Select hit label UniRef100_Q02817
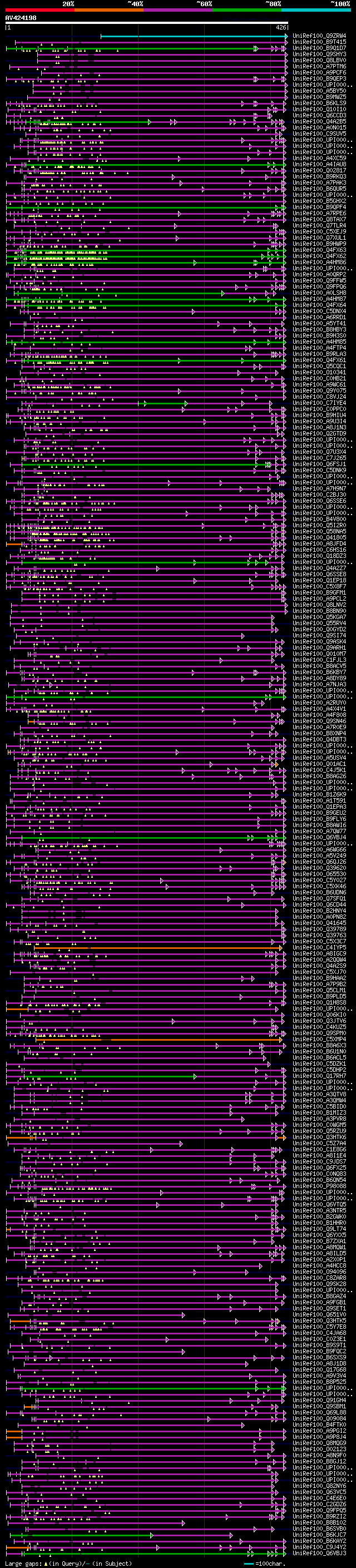This screenshot has width=356, height=1568. coord(319,170)
